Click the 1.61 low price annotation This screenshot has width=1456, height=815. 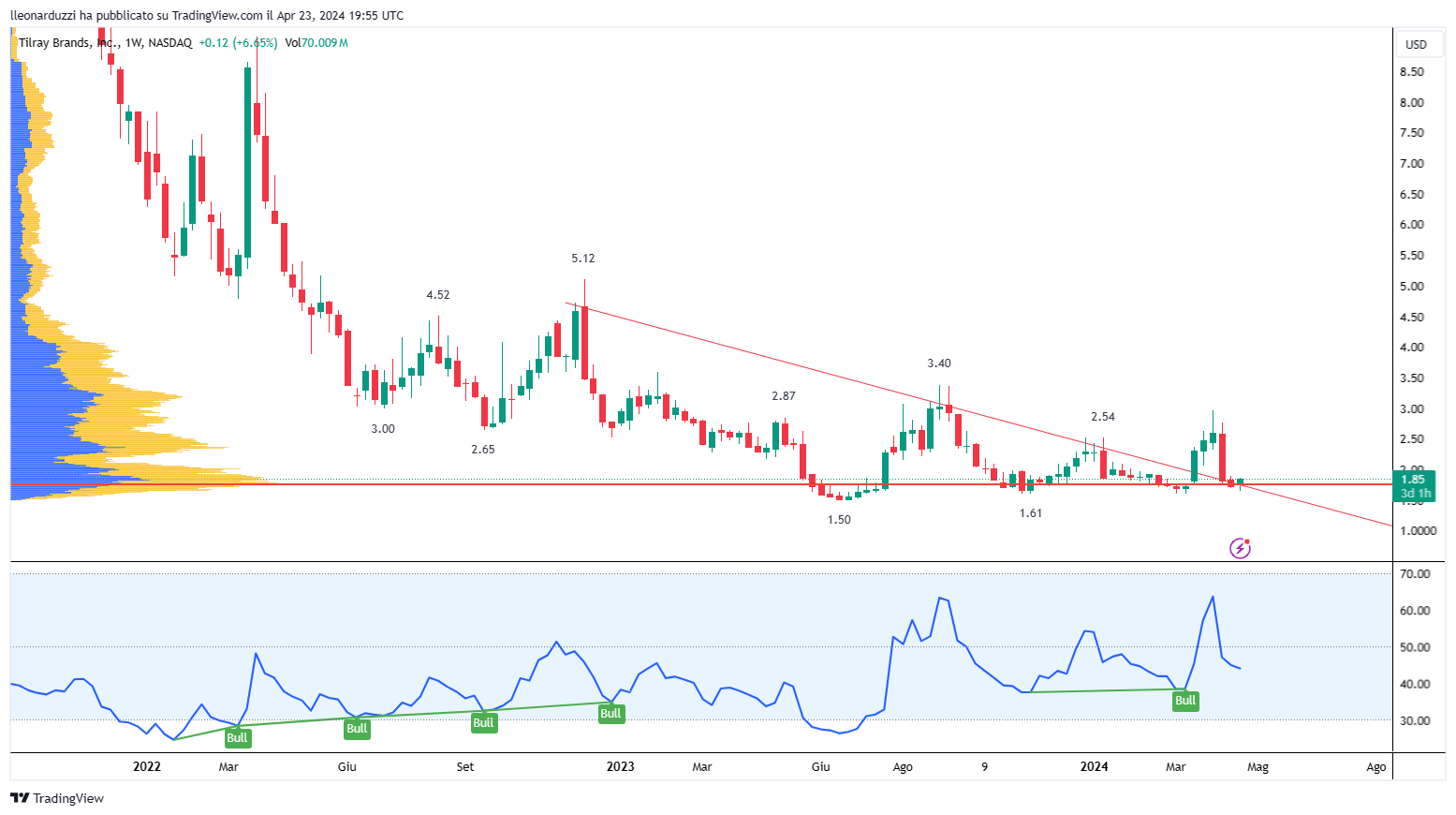click(1031, 513)
